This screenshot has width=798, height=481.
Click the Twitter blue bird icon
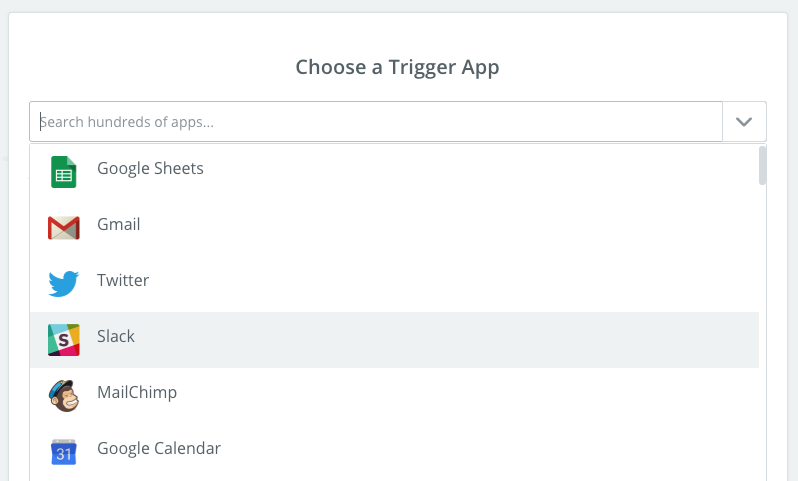point(64,283)
